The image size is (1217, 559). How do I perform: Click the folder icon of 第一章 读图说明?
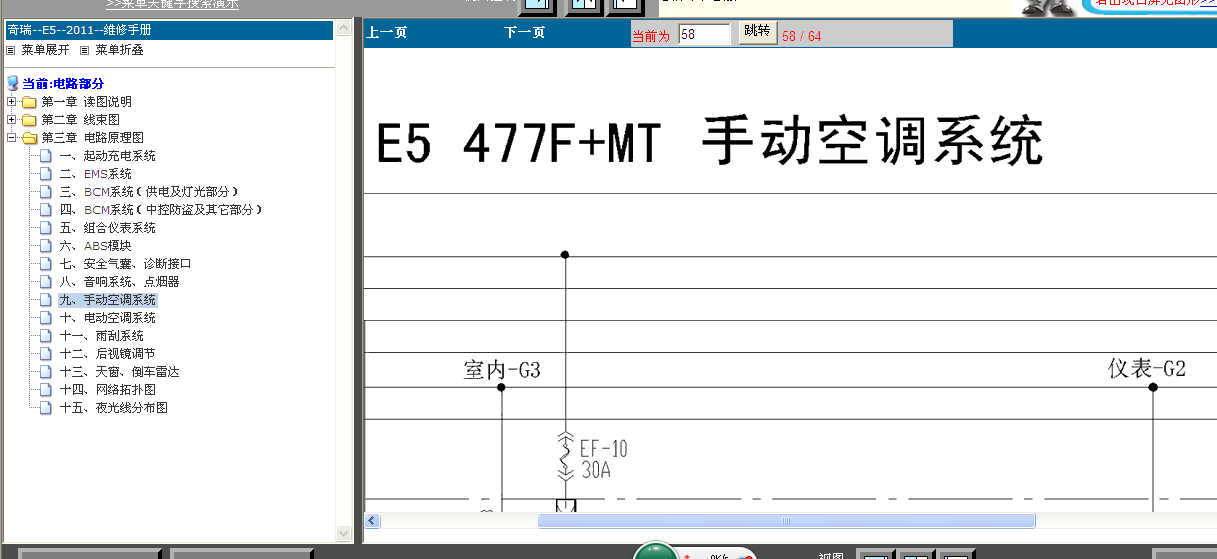[29, 102]
